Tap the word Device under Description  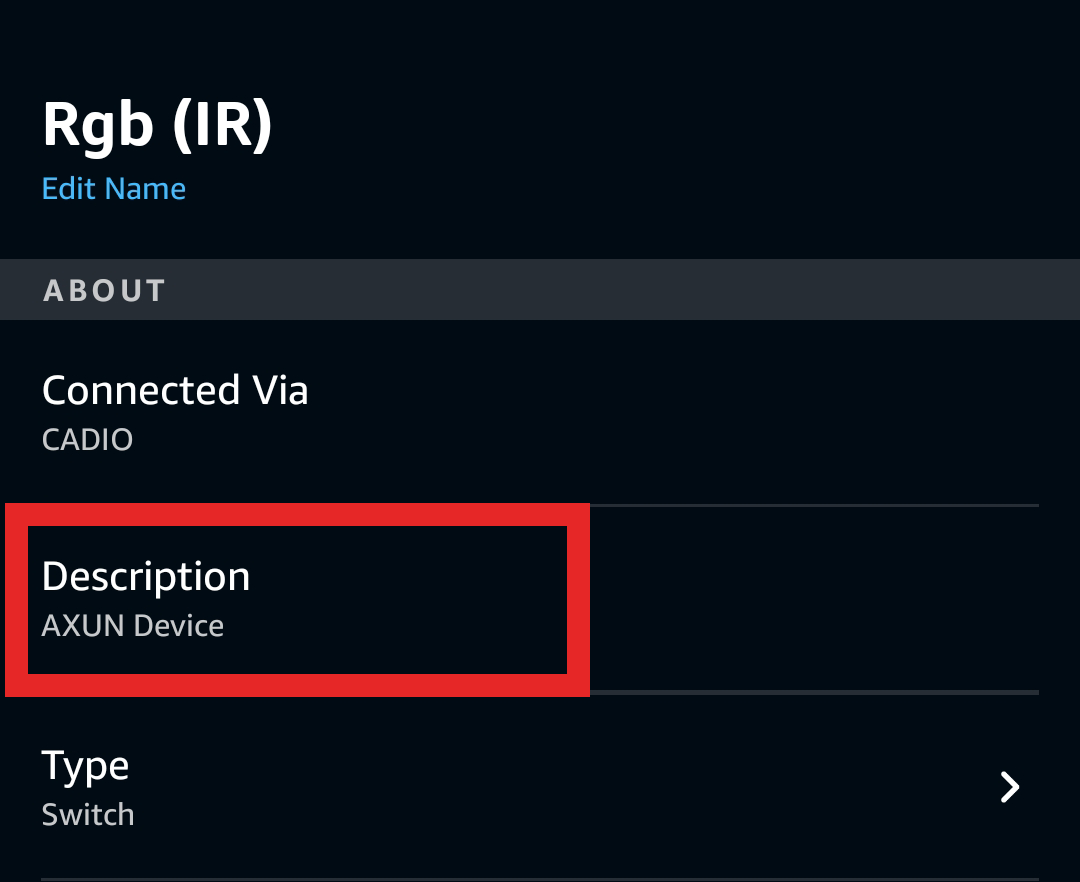179,627
